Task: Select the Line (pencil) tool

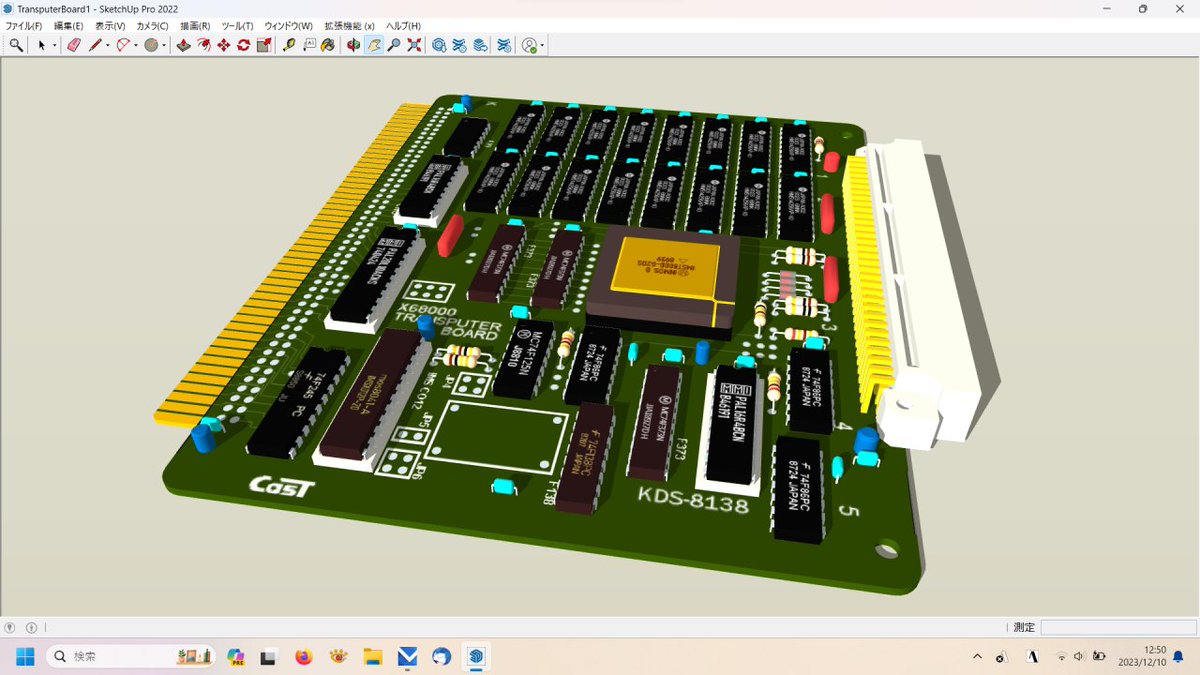Action: click(x=94, y=44)
